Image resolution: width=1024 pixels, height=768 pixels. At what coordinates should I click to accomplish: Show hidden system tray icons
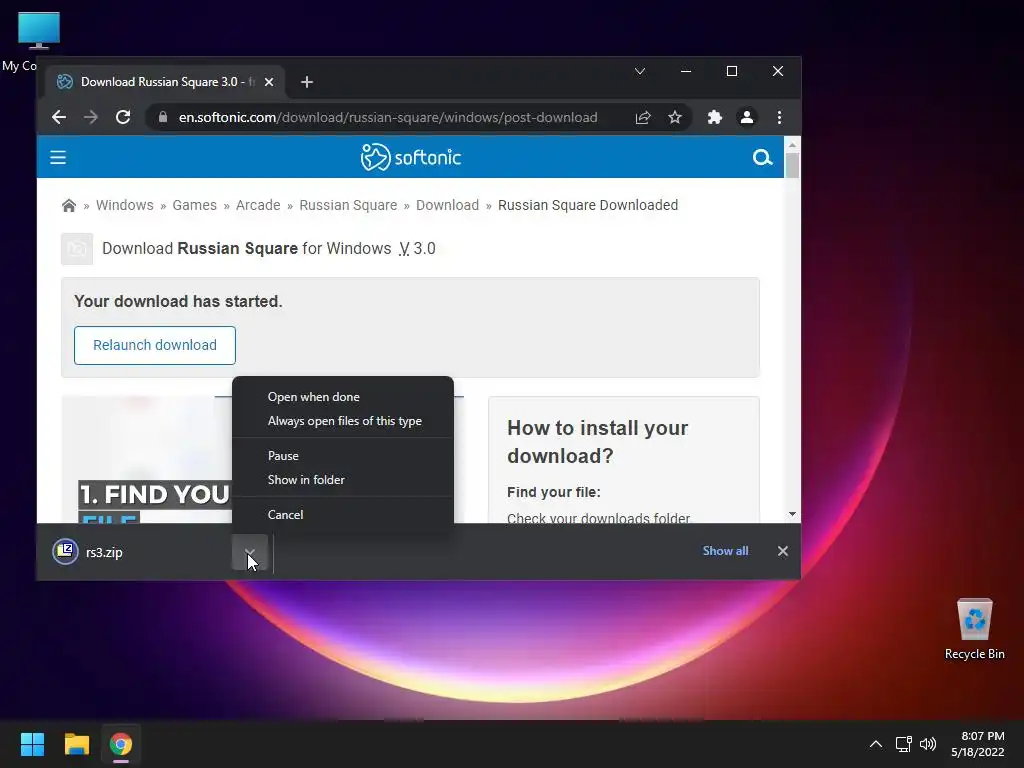coord(876,744)
